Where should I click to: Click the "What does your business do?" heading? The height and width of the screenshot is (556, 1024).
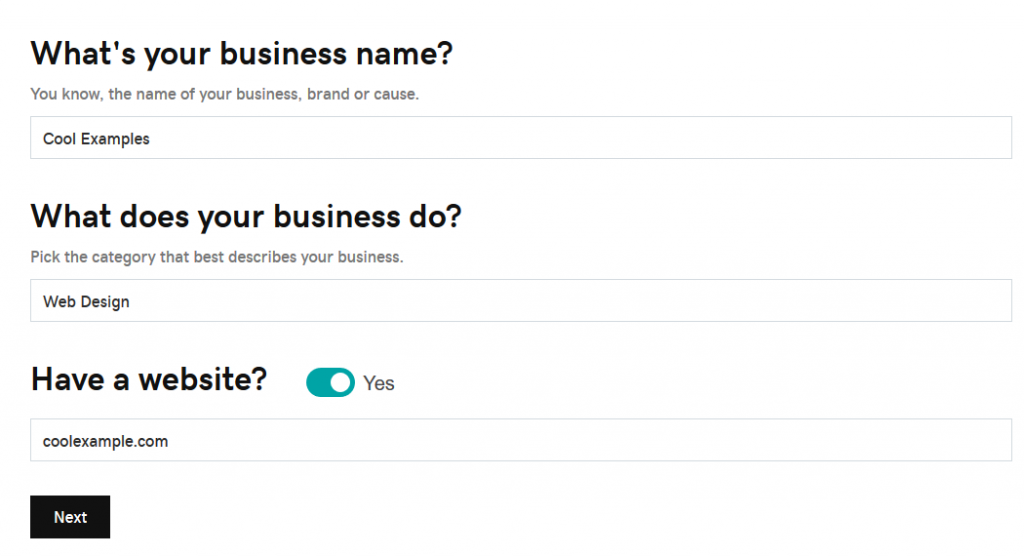[246, 217]
